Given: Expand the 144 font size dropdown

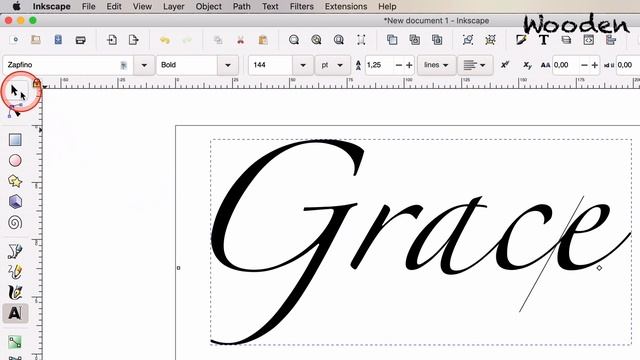Looking at the screenshot, I should coord(302,65).
